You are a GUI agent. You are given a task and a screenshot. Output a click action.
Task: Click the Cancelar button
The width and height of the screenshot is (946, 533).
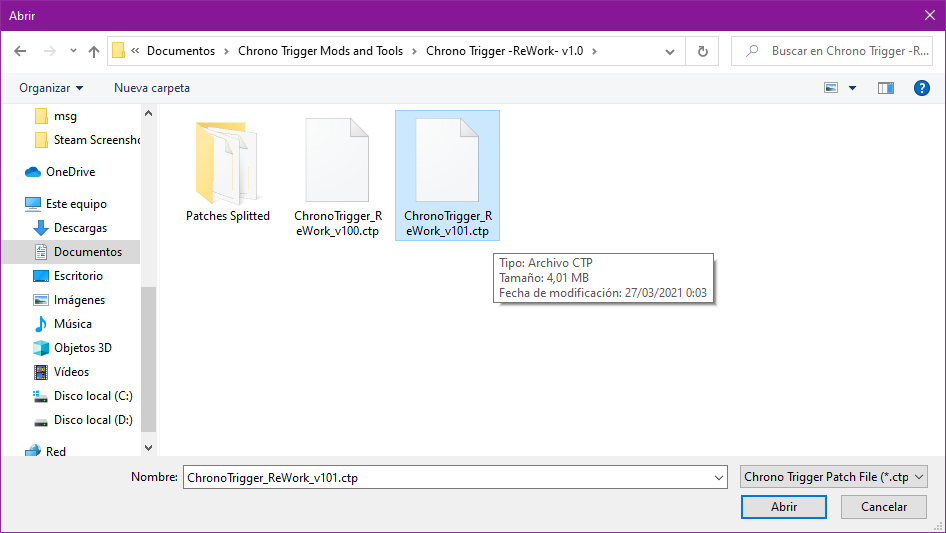click(x=884, y=507)
